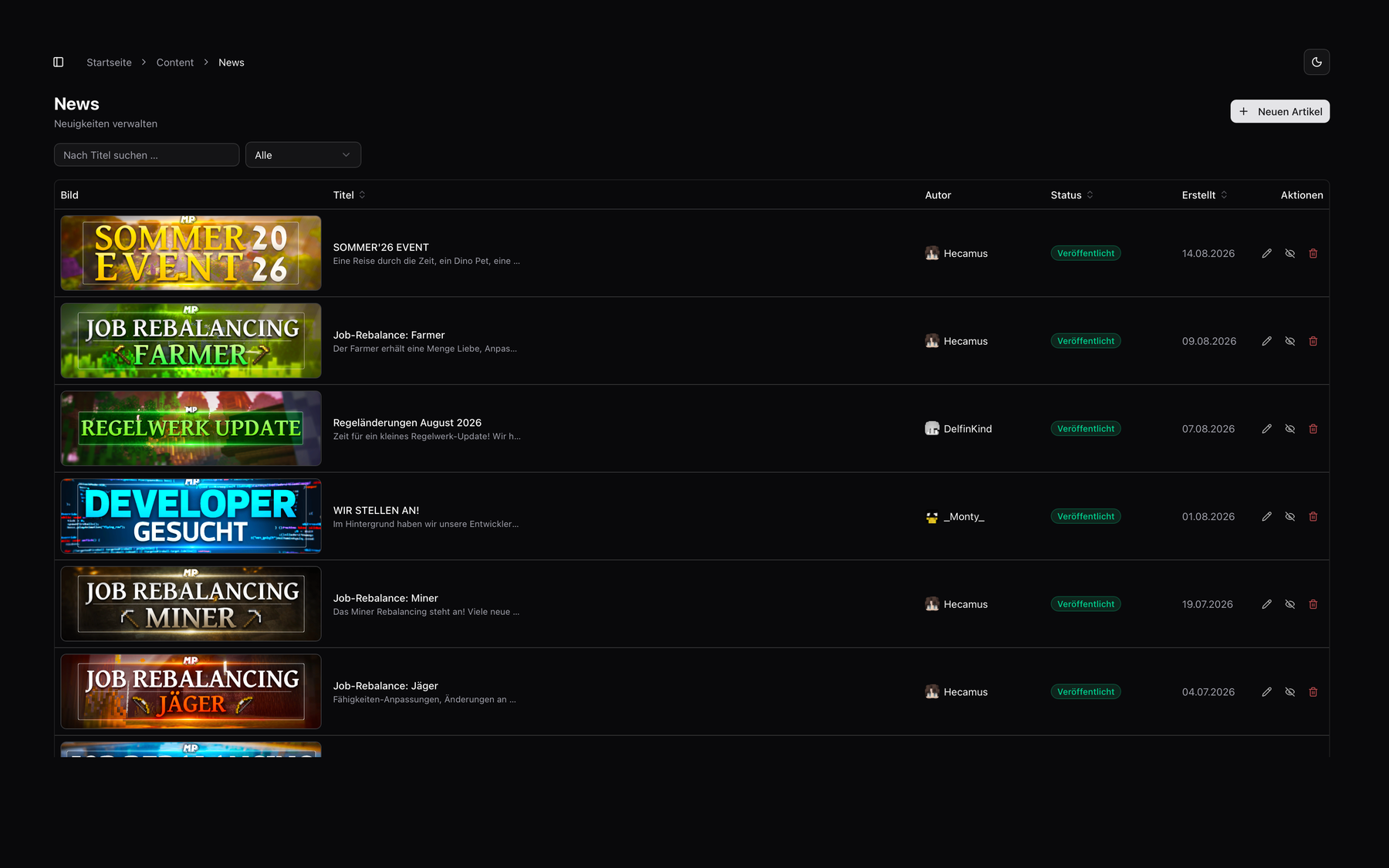Click the date 04.07.2026
The height and width of the screenshot is (868, 1389).
coord(1208,692)
